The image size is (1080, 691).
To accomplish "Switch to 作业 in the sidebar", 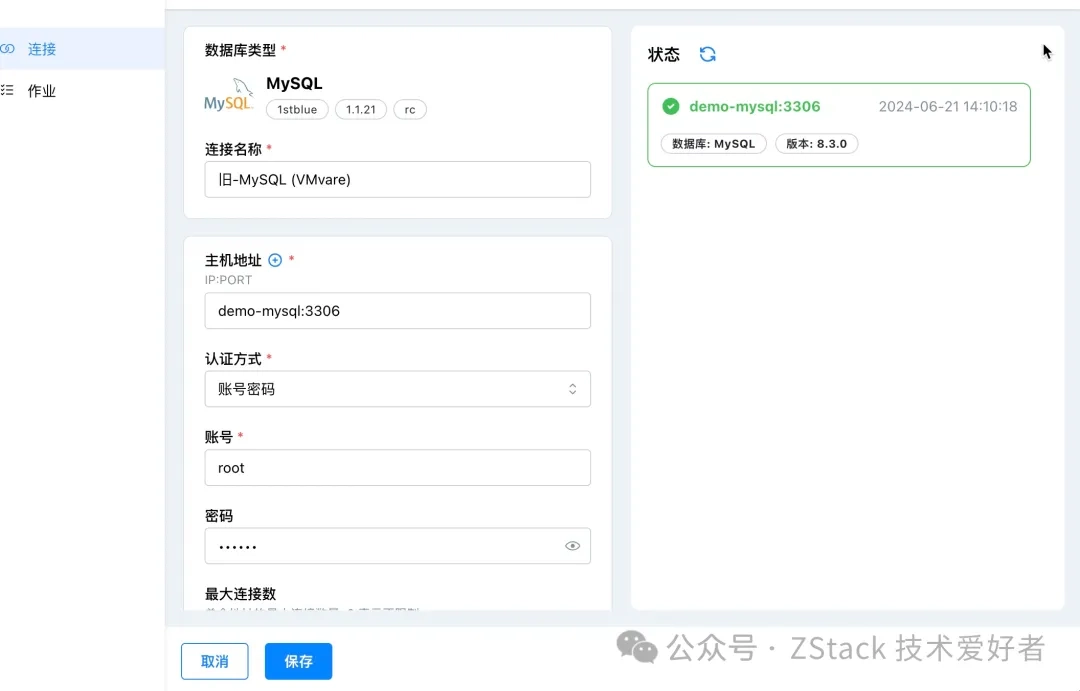I will point(42,91).
